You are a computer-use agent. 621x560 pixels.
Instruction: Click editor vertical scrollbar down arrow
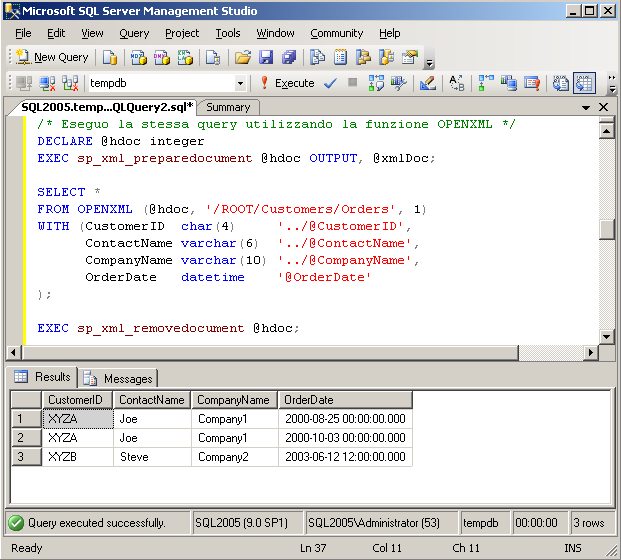(x=606, y=337)
